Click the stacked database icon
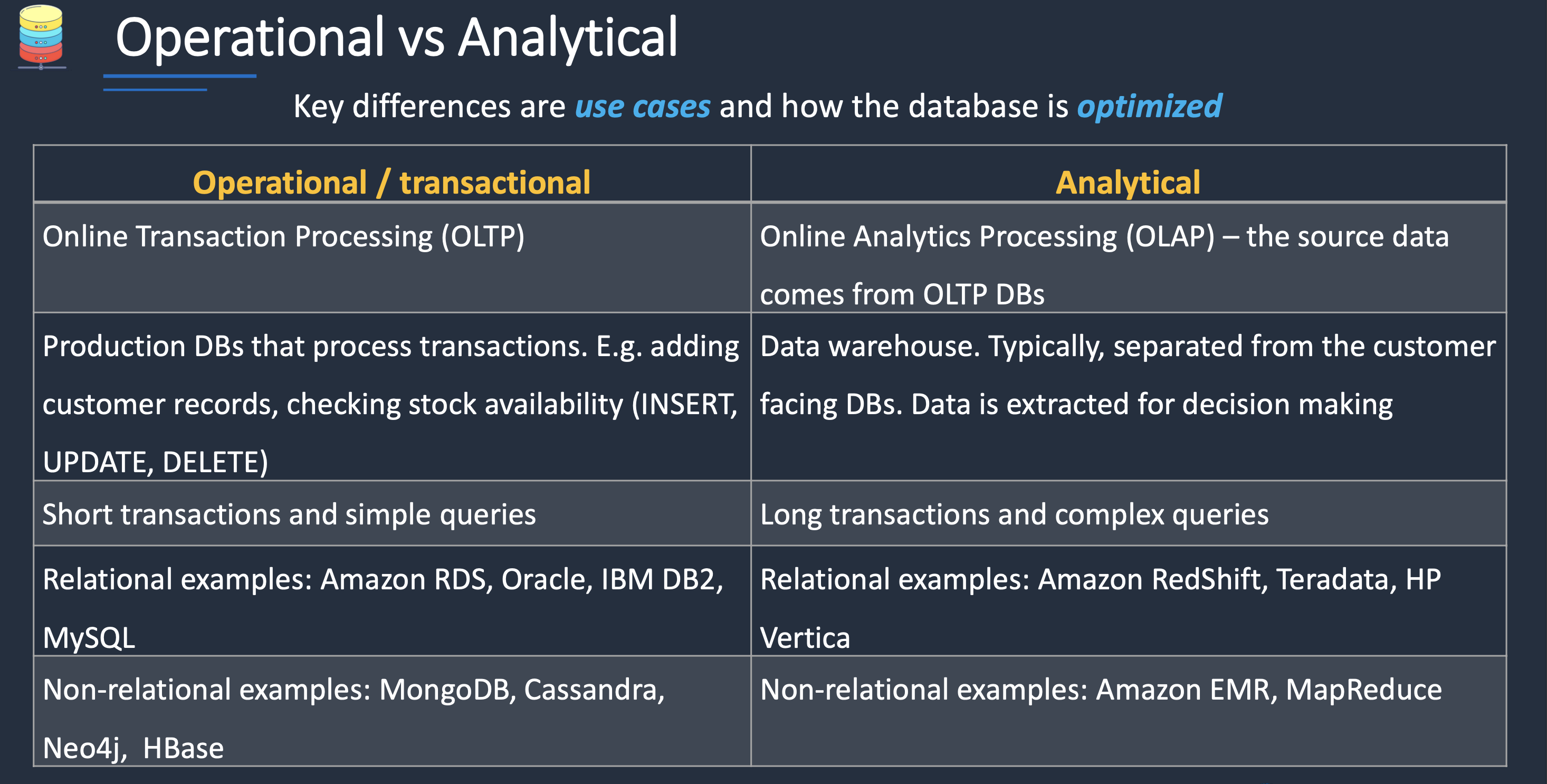 pyautogui.click(x=41, y=36)
